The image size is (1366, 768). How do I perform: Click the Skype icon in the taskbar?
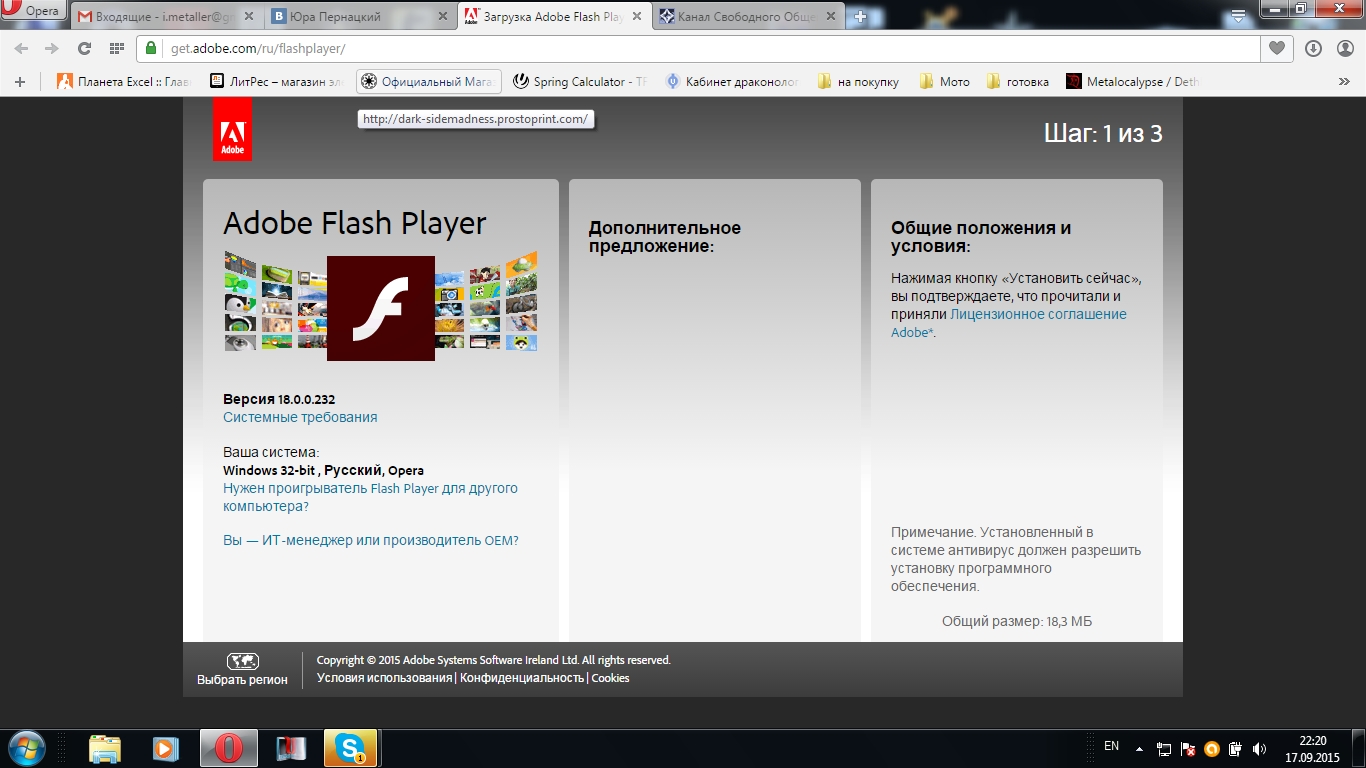[x=350, y=748]
